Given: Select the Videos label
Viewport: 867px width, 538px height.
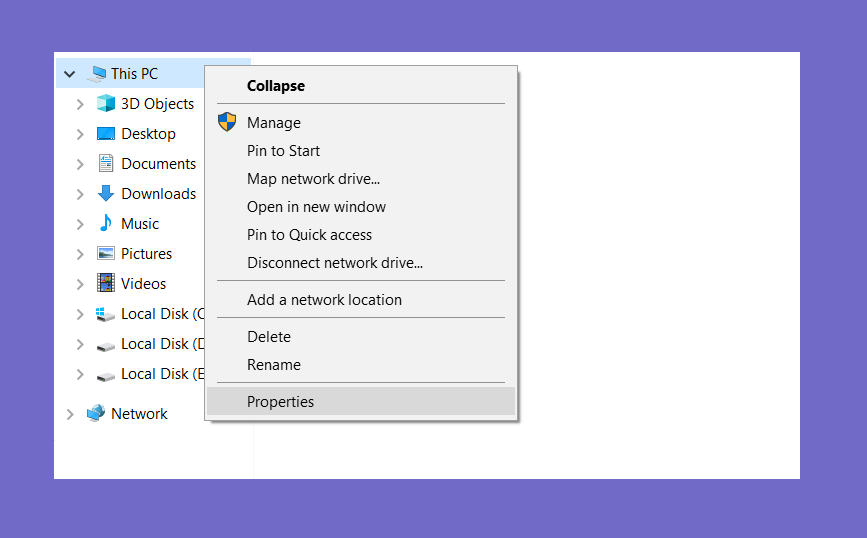Looking at the screenshot, I should tap(143, 284).
